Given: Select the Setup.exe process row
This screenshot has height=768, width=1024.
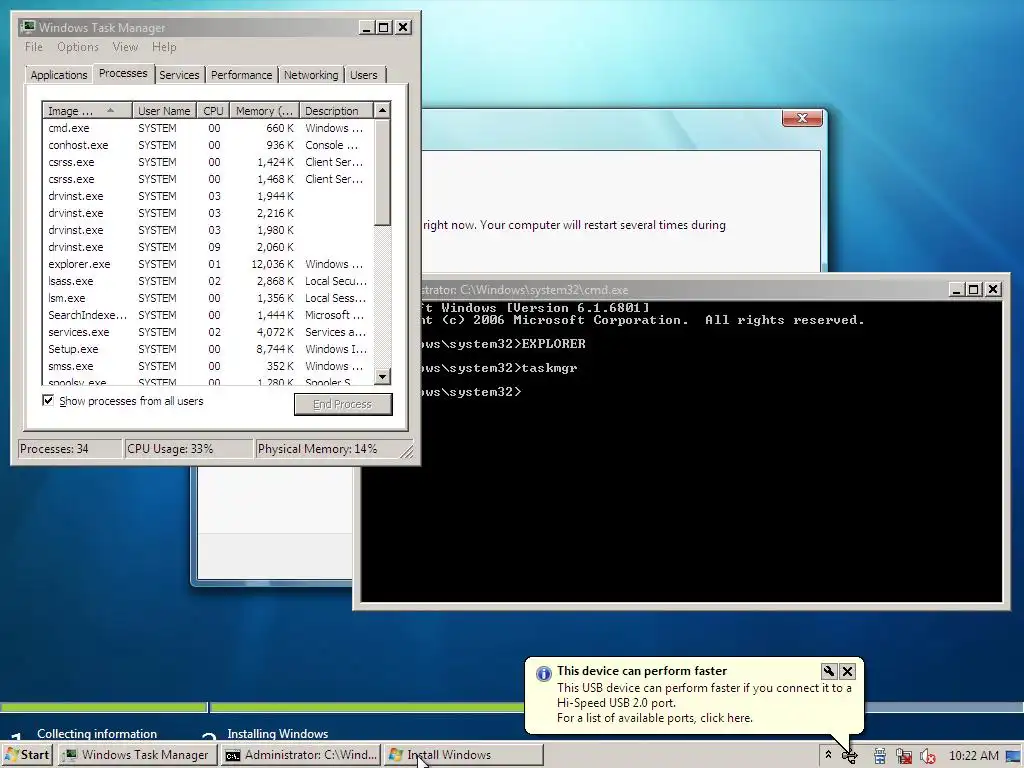Looking at the screenshot, I should [208, 349].
